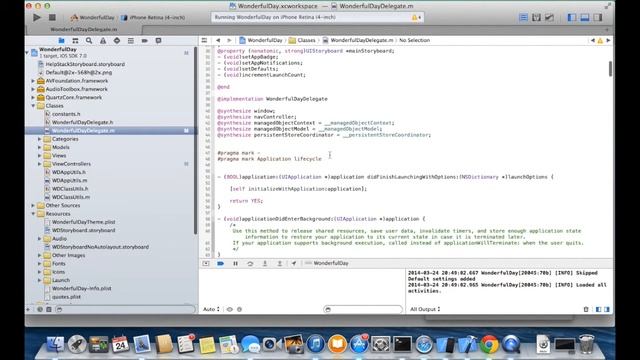This screenshot has width=640, height=360.
Task: Expand the QuartzCore.framework item
Action: click(x=33, y=98)
